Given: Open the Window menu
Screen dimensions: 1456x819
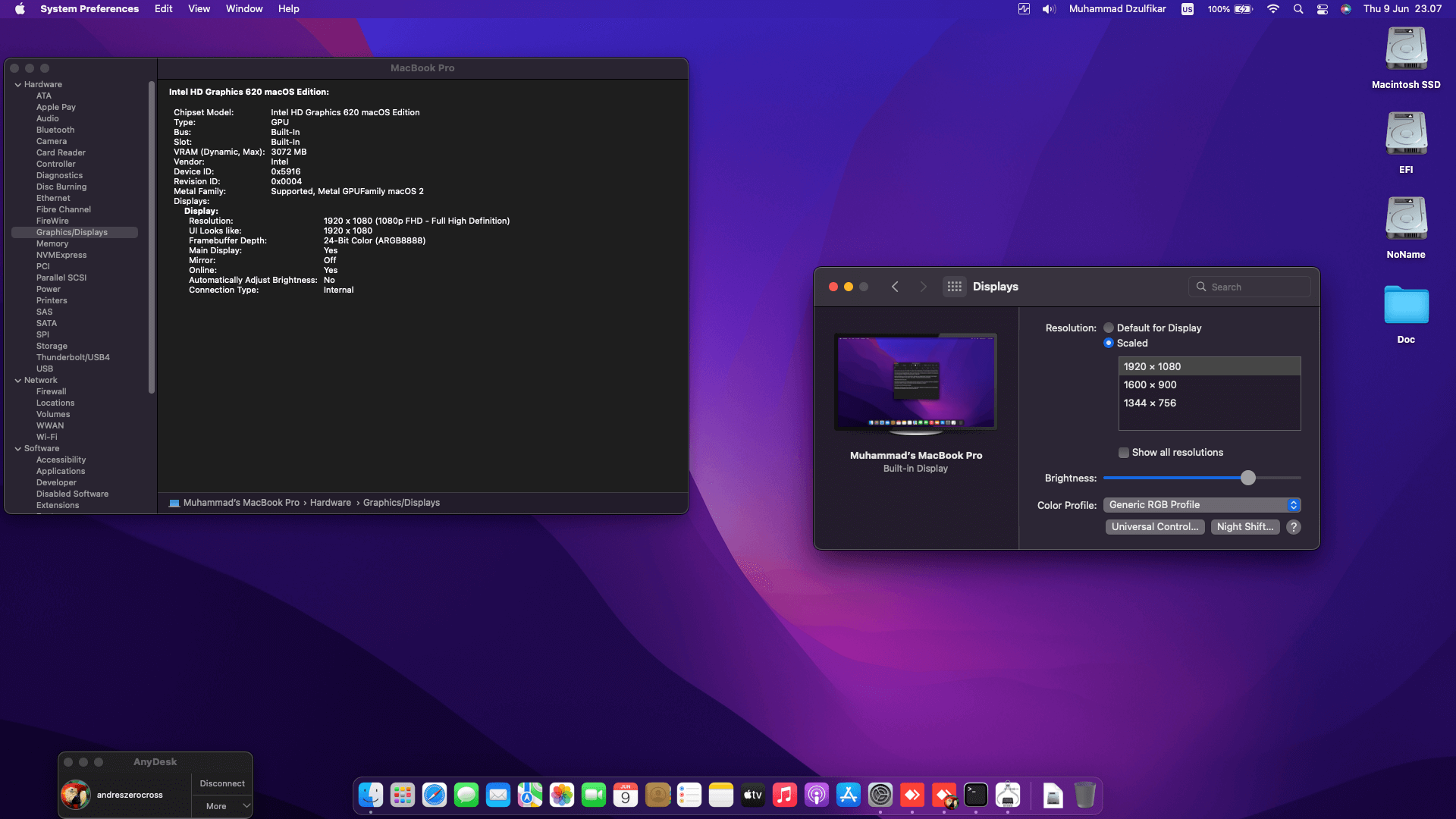Looking at the screenshot, I should coord(244,9).
